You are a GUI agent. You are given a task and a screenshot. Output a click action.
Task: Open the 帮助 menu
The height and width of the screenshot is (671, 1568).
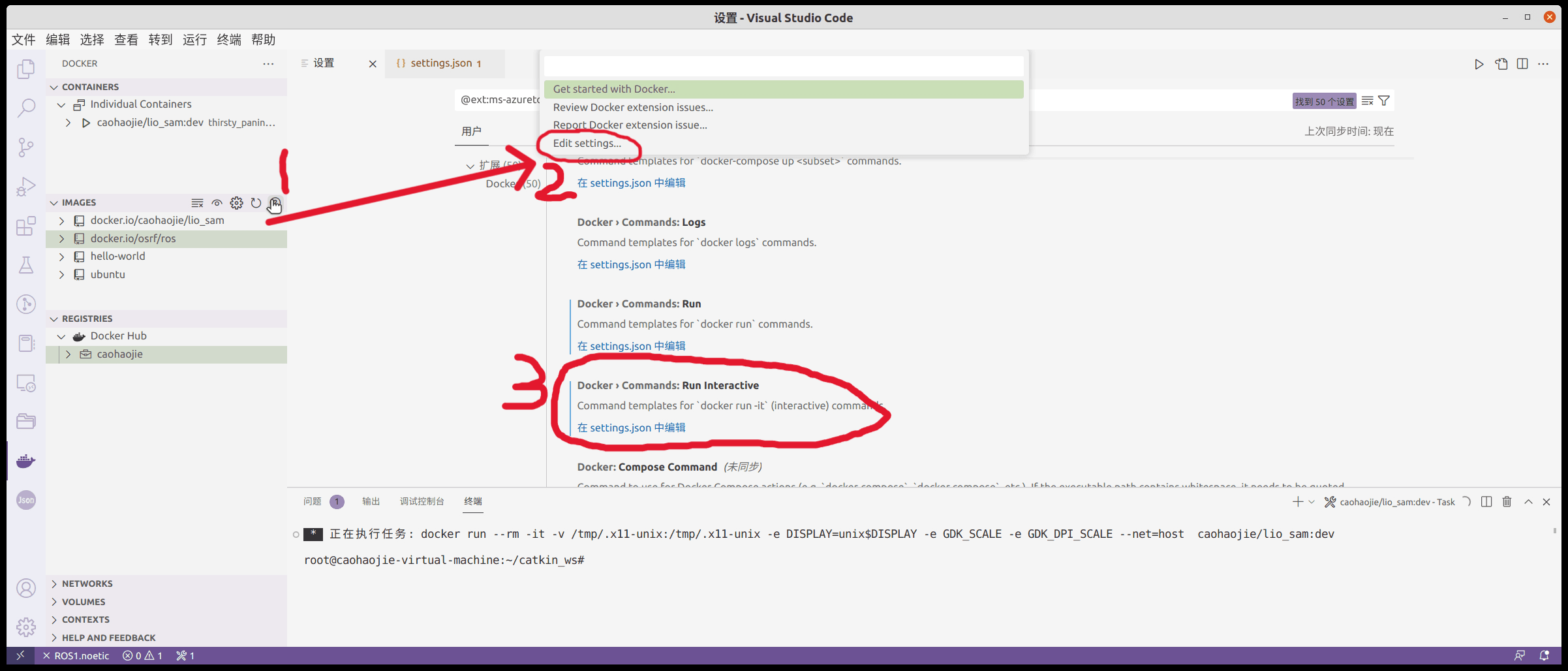pyautogui.click(x=264, y=40)
